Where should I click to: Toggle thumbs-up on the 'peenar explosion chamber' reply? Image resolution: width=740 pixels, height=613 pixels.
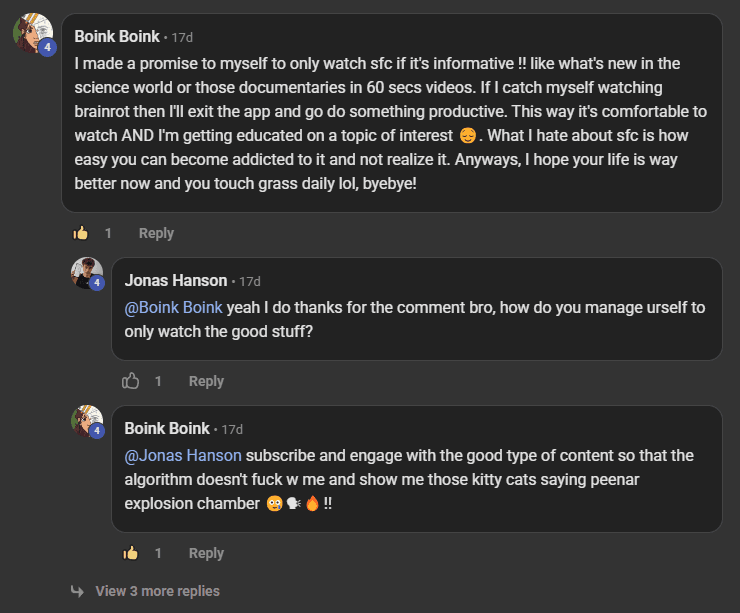130,553
